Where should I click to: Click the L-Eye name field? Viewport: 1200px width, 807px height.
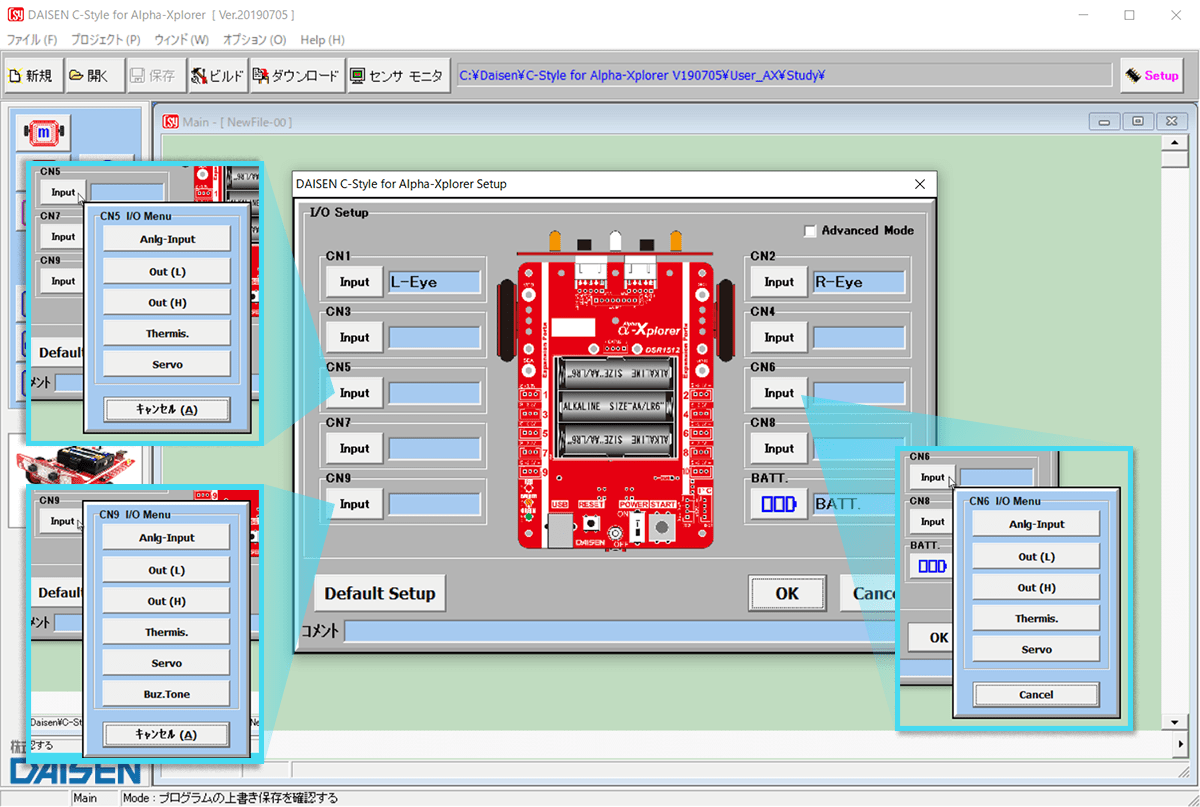[x=434, y=282]
